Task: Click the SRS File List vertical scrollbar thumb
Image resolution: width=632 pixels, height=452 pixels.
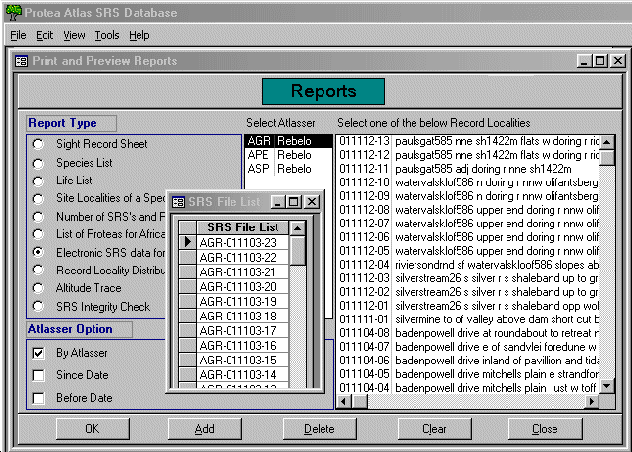Action: [297, 250]
